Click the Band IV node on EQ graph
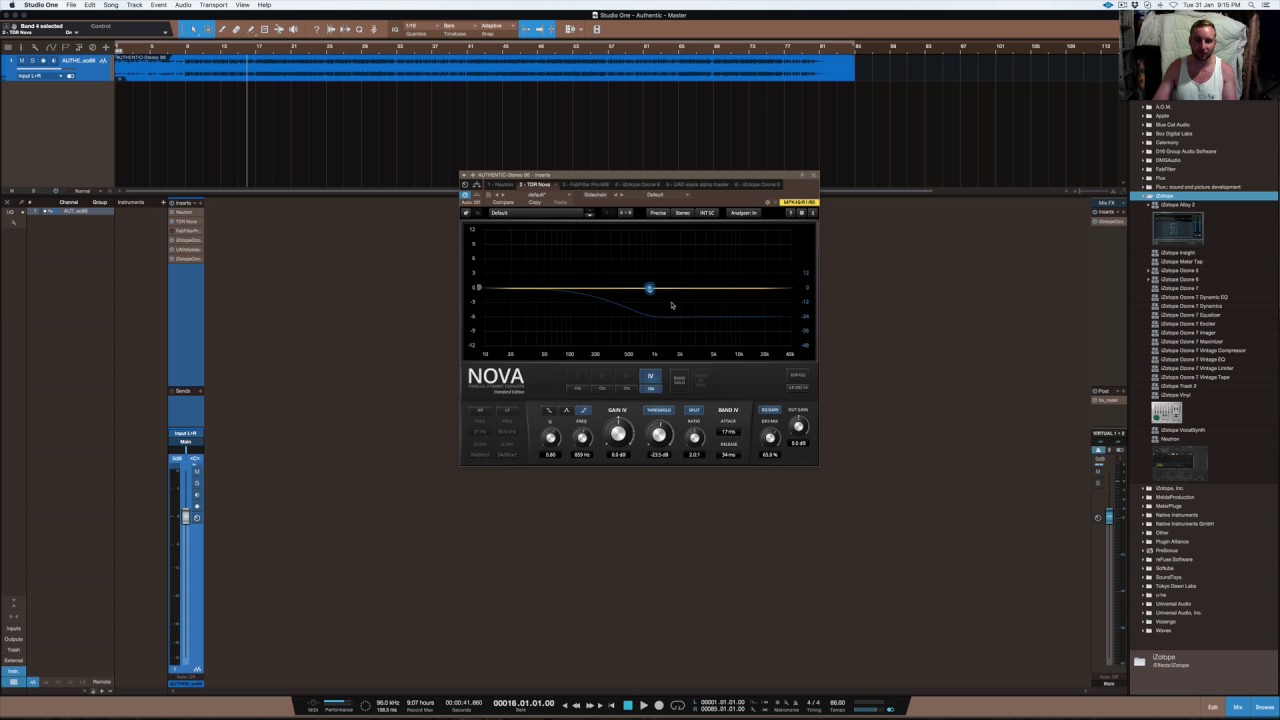Screen dimensions: 1280x720 coord(649,288)
